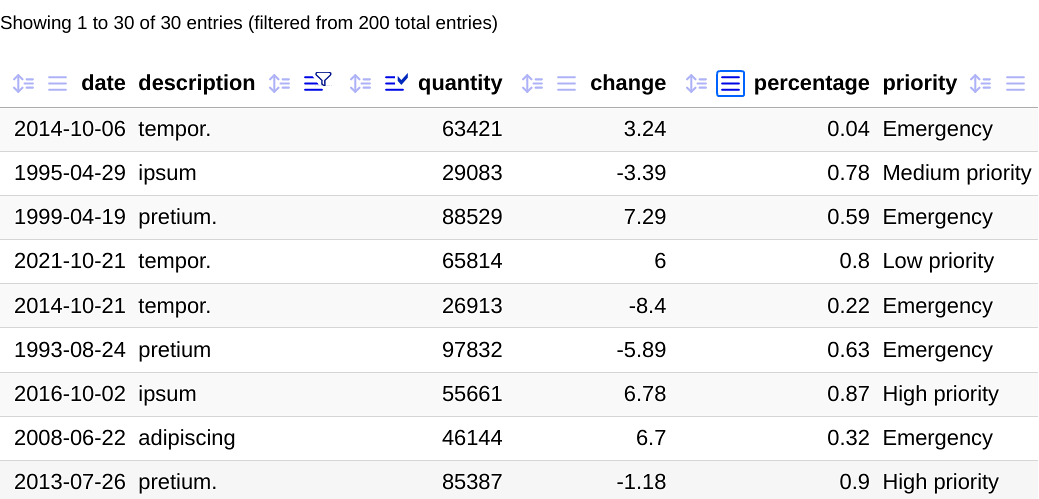This screenshot has height=499, width=1039.
Task: Open the change column menu icon
Action: [x=567, y=84]
